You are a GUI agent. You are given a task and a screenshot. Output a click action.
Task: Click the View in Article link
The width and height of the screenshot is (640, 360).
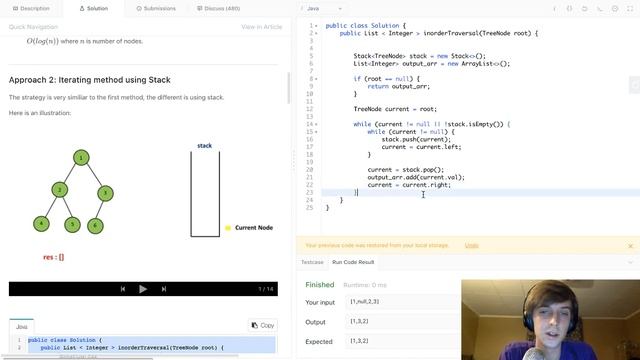(262, 27)
